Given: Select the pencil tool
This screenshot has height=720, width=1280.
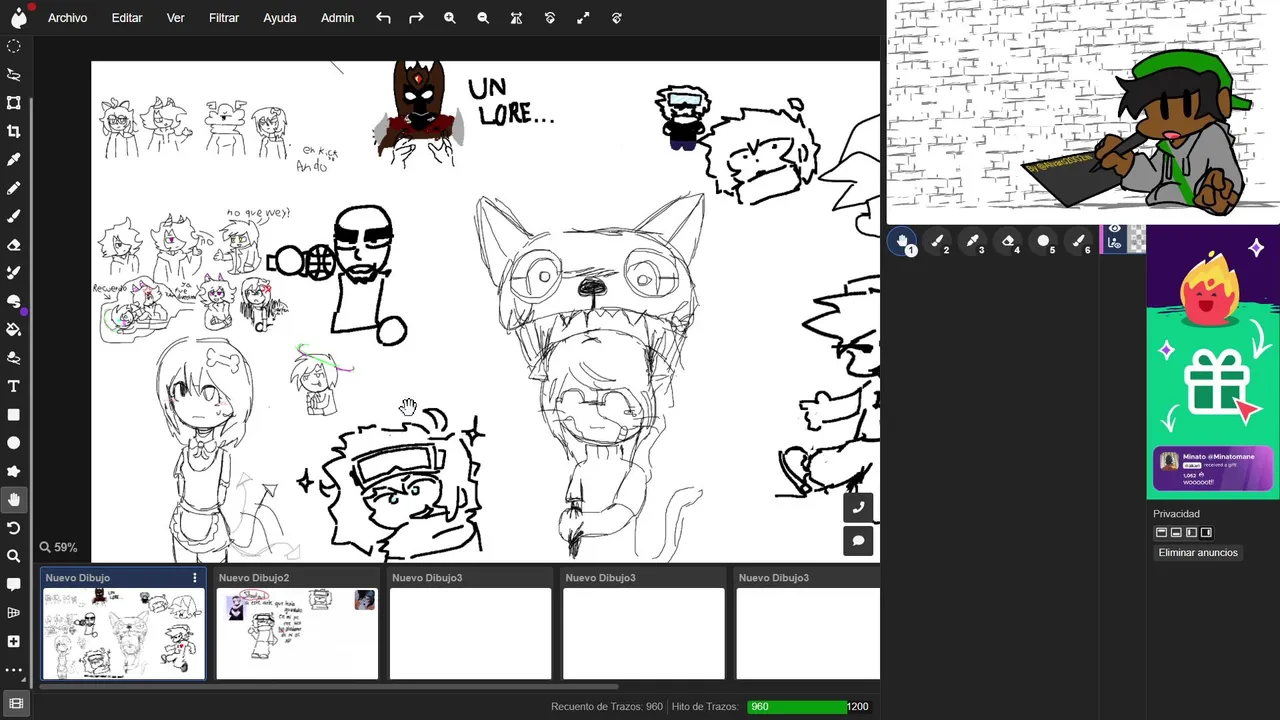Looking at the screenshot, I should (x=14, y=188).
